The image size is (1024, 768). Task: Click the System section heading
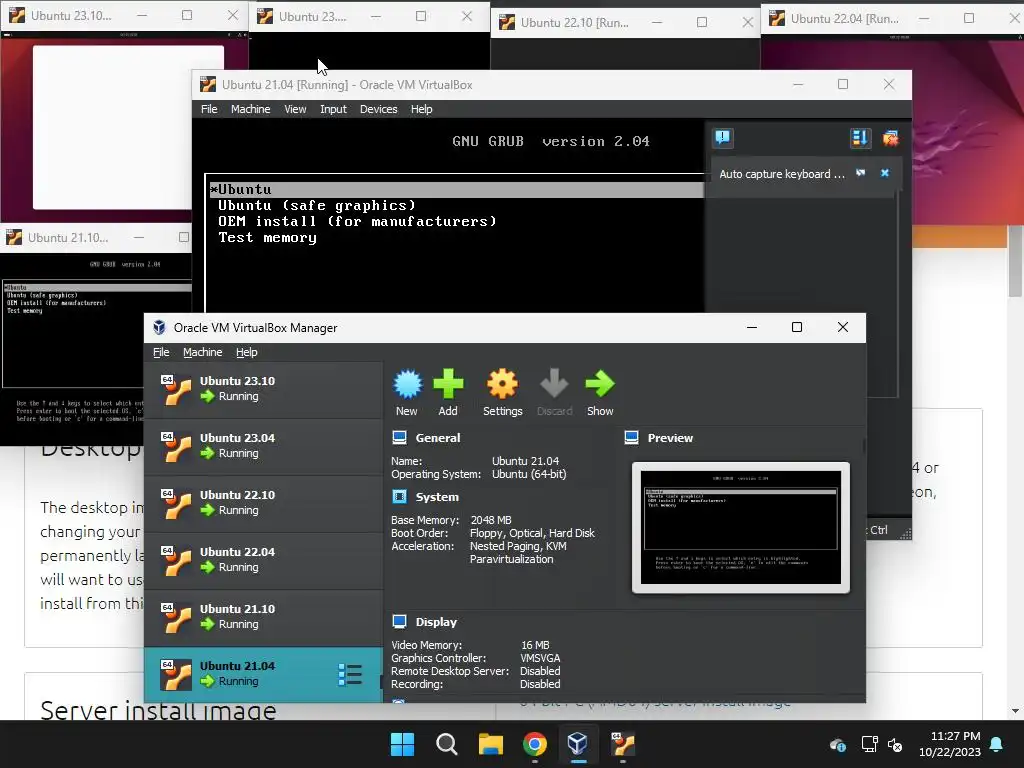[x=437, y=497]
